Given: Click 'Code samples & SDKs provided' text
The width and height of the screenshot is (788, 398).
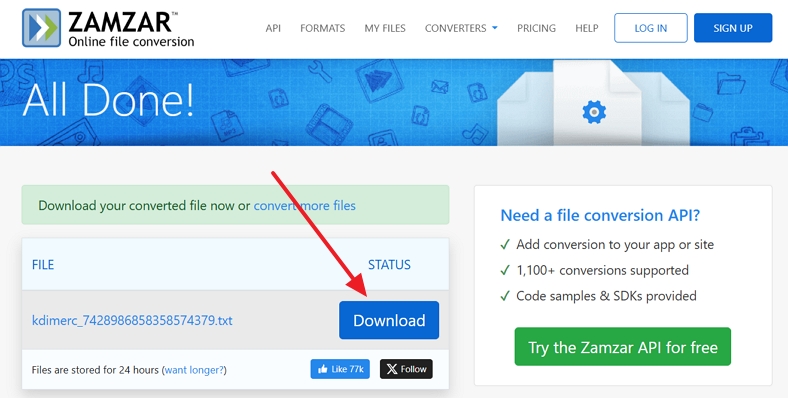Looking at the screenshot, I should pyautogui.click(x=607, y=296).
